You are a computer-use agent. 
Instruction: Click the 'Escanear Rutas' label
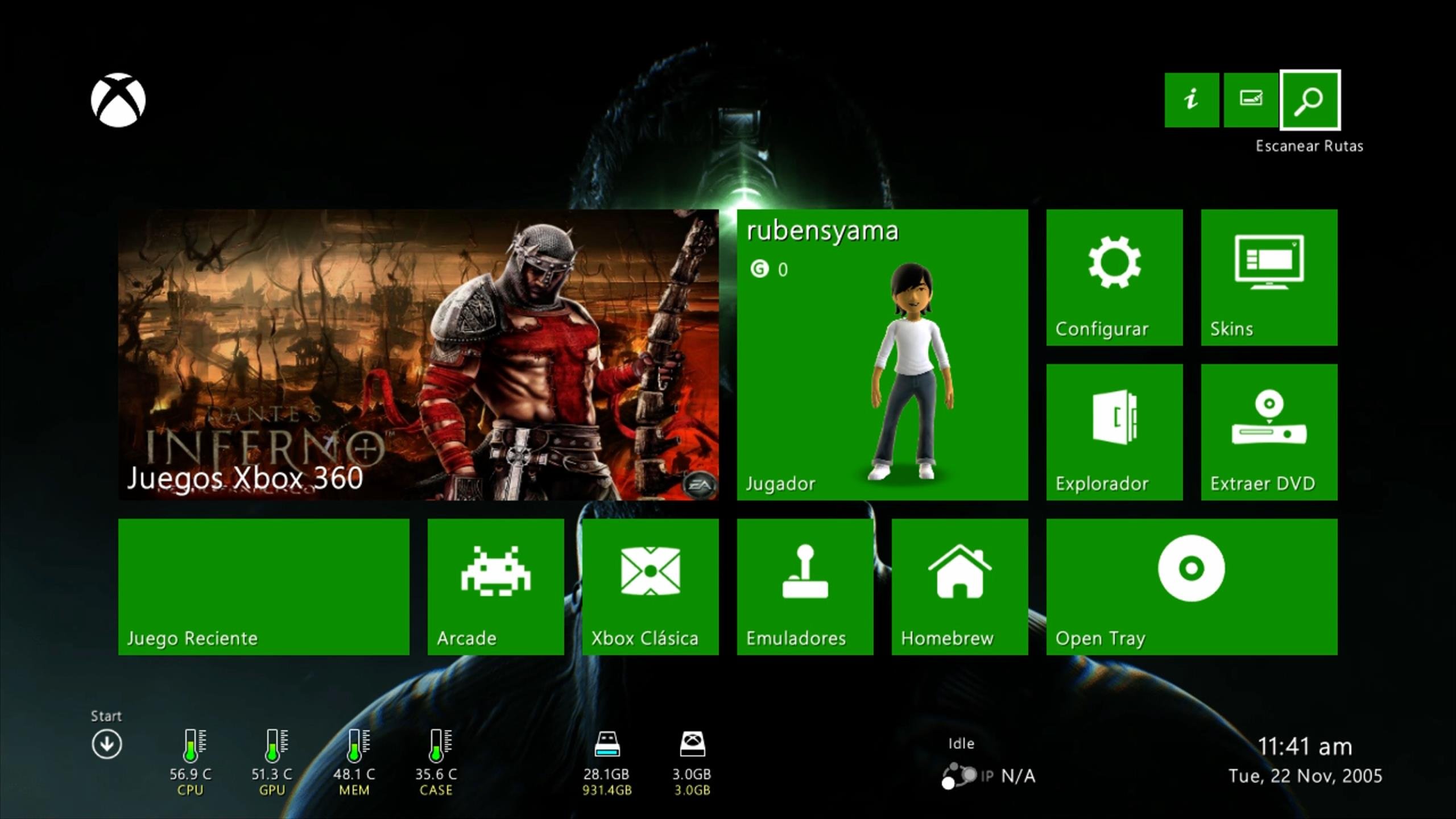(1309, 146)
